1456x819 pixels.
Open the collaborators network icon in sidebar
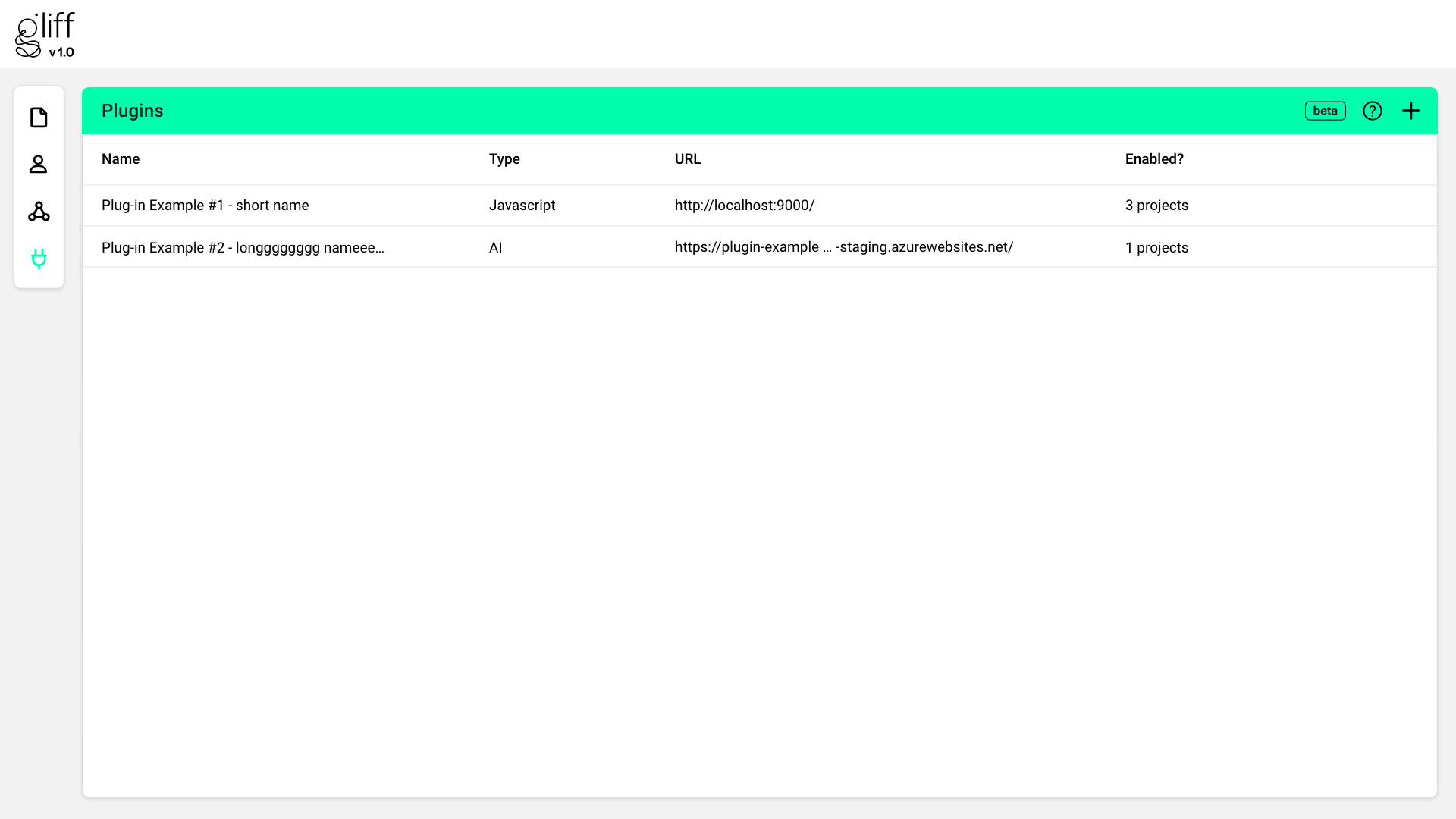pyautogui.click(x=39, y=212)
